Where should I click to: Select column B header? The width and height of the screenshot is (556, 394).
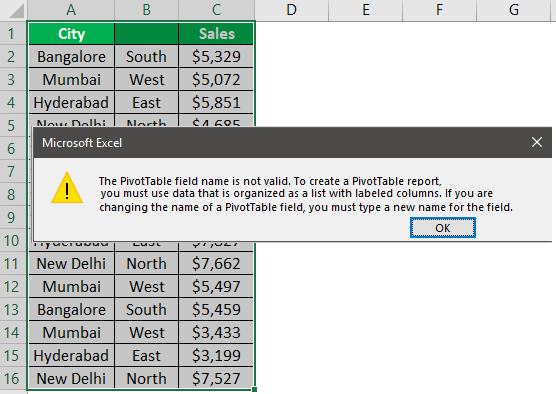point(146,10)
